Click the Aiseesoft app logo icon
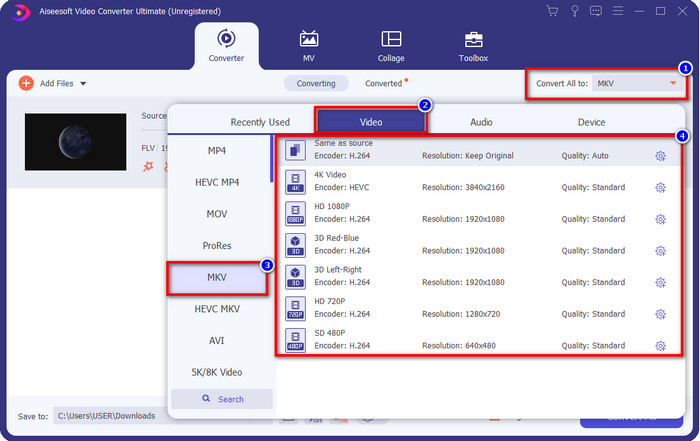The width and height of the screenshot is (700, 441). pyautogui.click(x=19, y=12)
